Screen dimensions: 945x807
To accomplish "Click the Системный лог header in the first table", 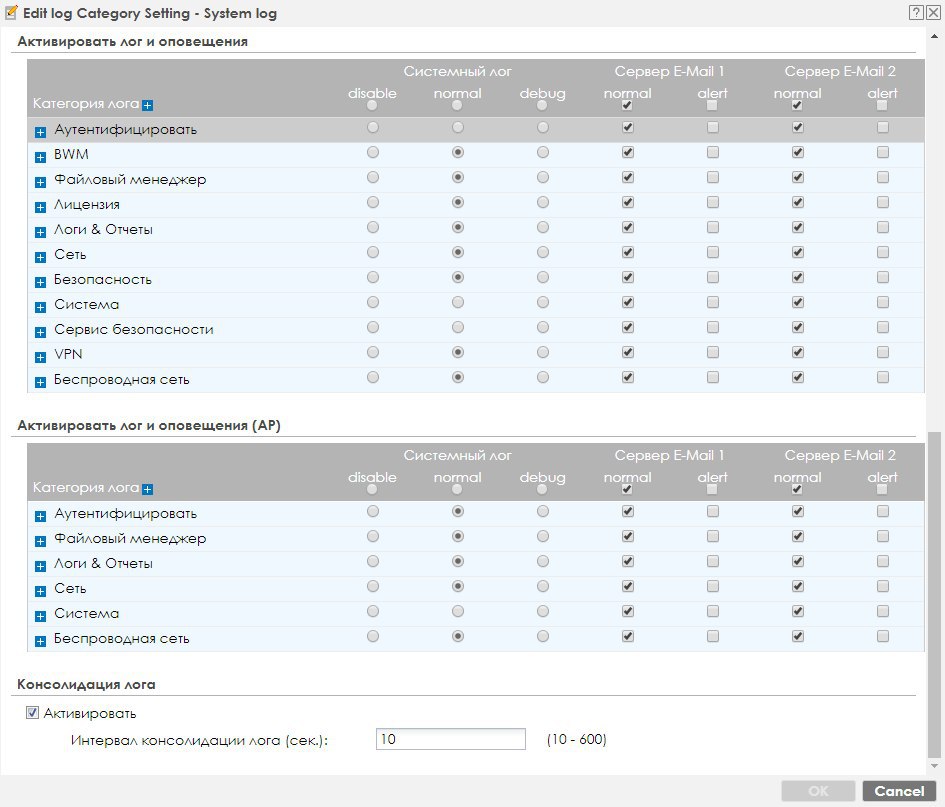I will 457,71.
